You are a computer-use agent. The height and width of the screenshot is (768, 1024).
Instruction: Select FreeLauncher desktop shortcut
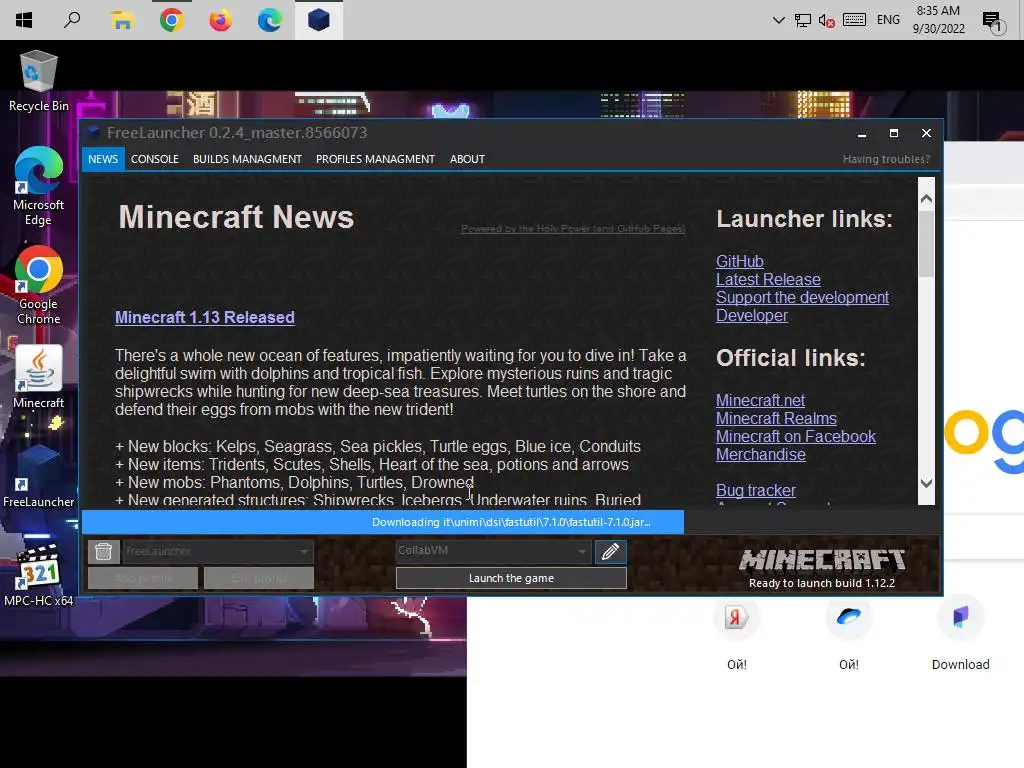click(39, 477)
